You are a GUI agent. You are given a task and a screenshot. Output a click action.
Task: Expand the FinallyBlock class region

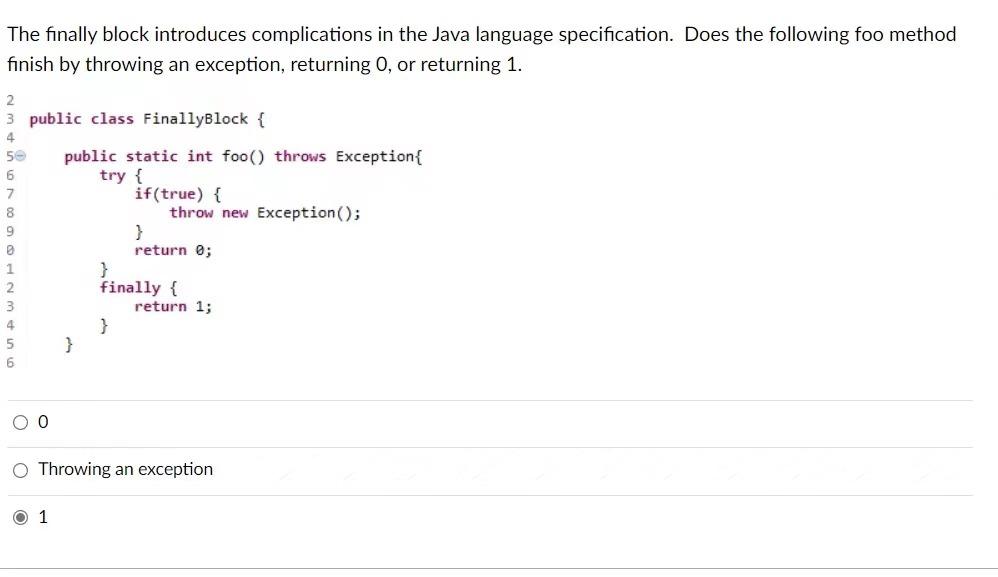20,156
